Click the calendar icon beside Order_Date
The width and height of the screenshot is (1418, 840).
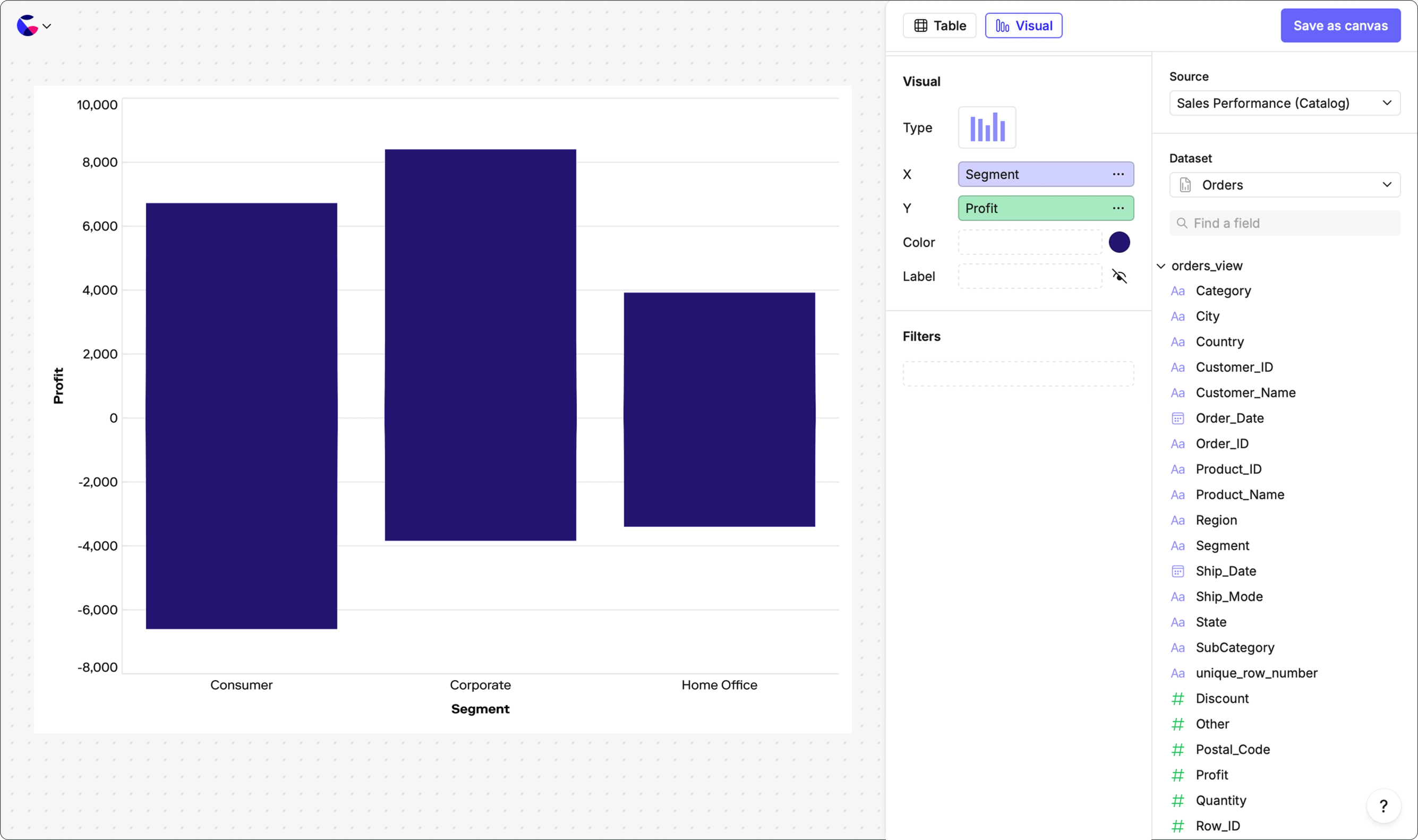point(1177,418)
